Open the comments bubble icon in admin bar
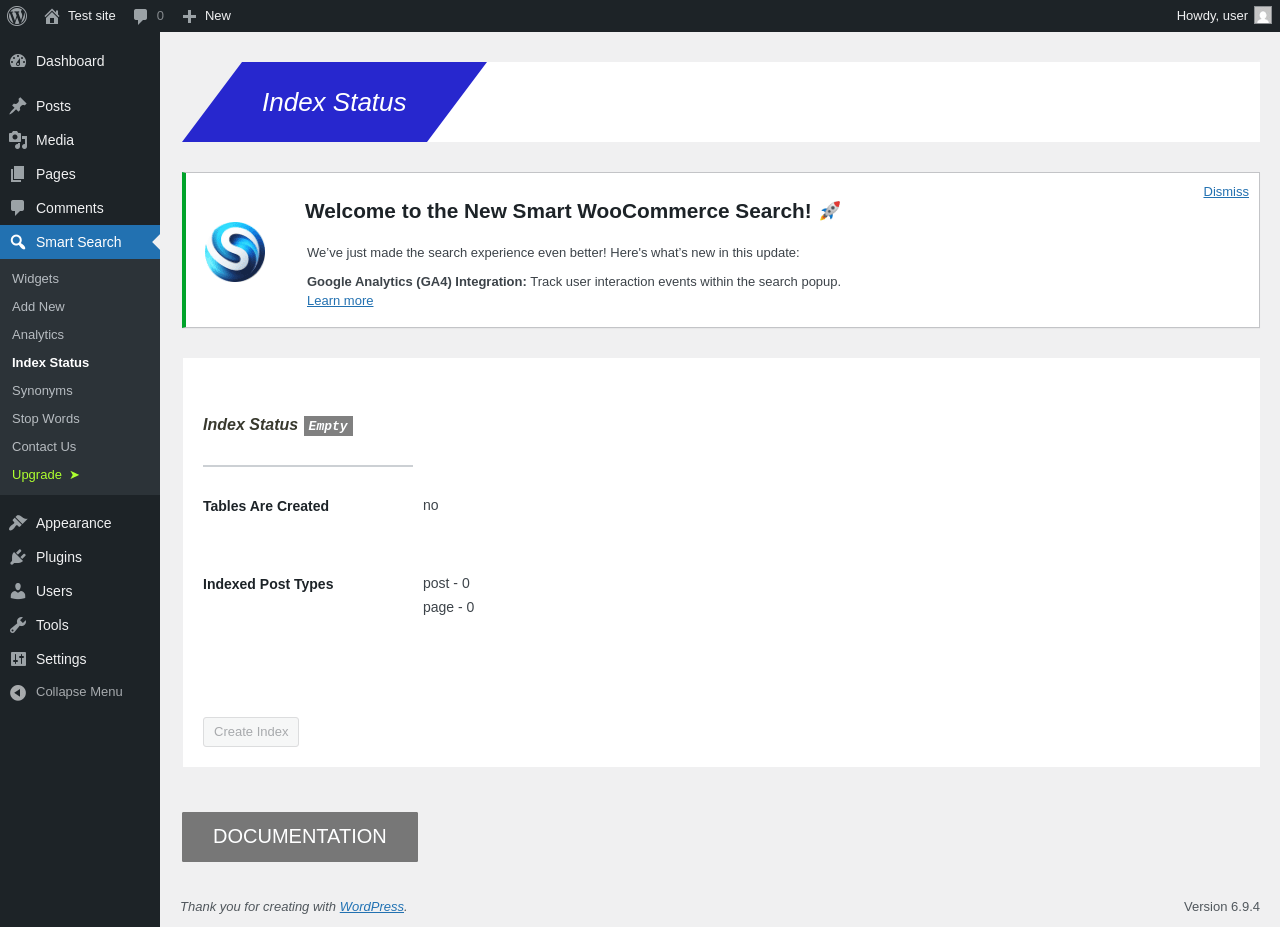Image resolution: width=1280 pixels, height=927 pixels. click(141, 16)
